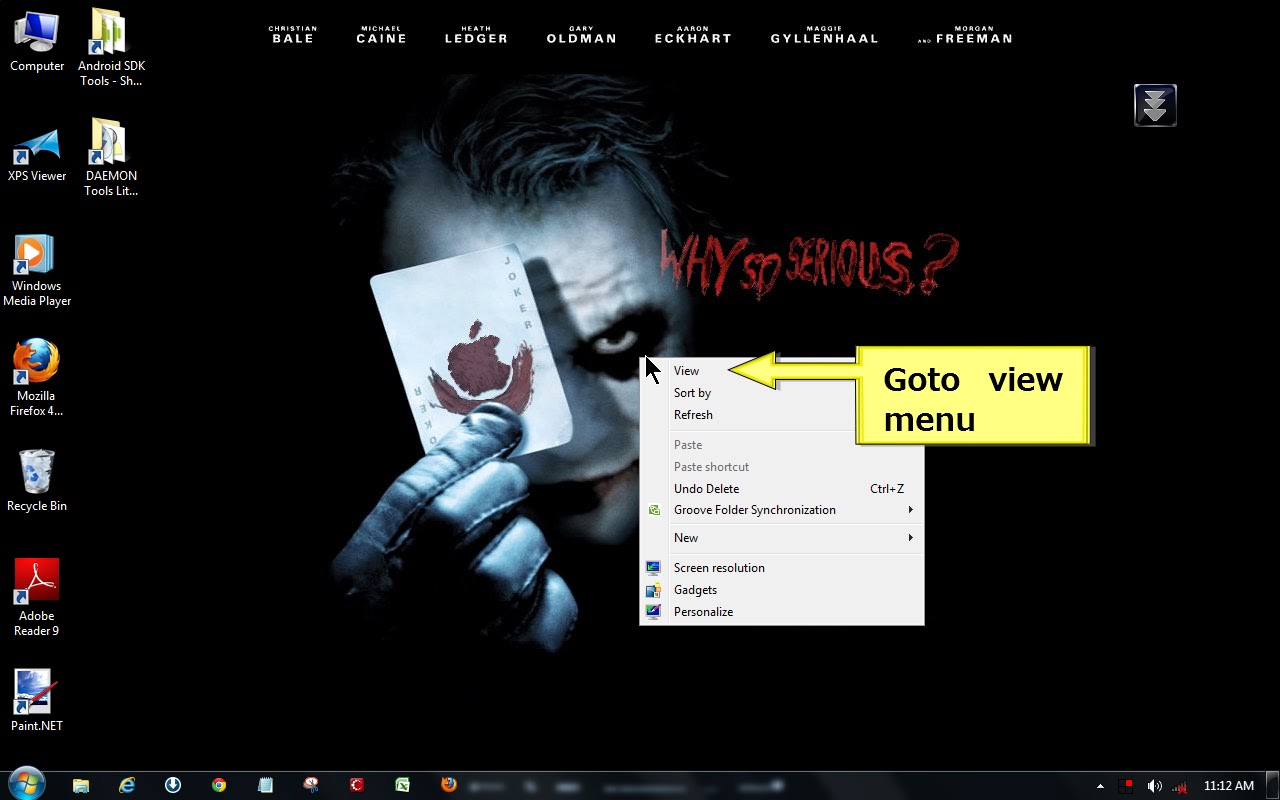Open DAEMON Tools Lite

110,145
